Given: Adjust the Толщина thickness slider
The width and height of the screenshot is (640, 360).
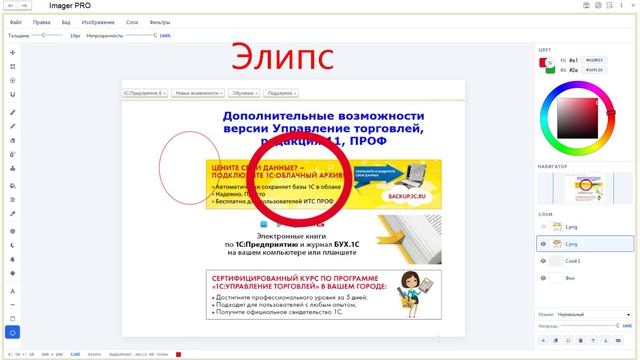Looking at the screenshot, I should click(47, 36).
